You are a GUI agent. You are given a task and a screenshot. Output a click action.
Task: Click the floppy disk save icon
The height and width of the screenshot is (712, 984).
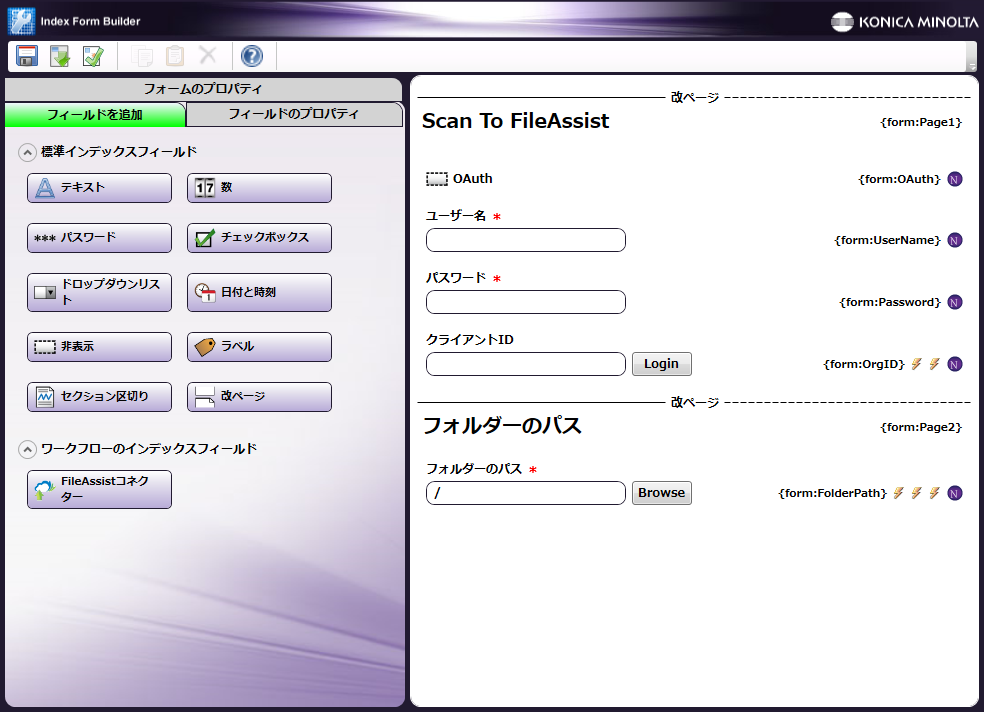pos(27,56)
